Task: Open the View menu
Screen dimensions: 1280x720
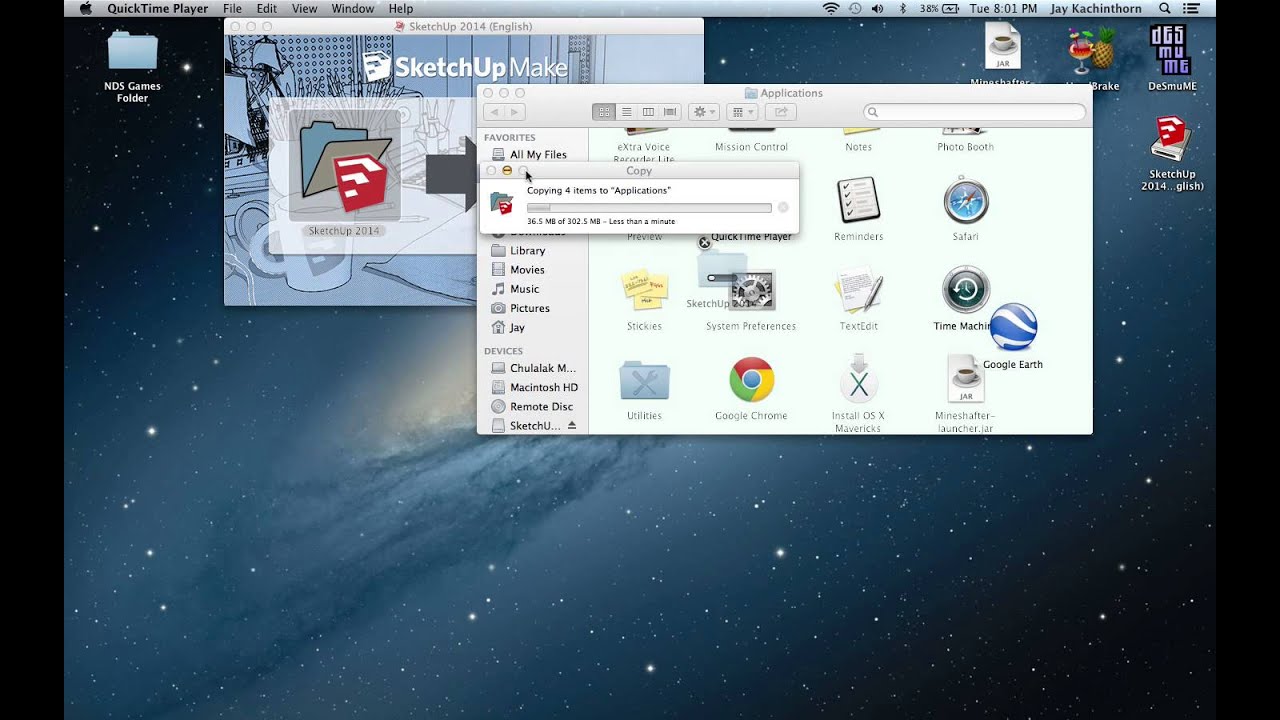Action: (304, 8)
